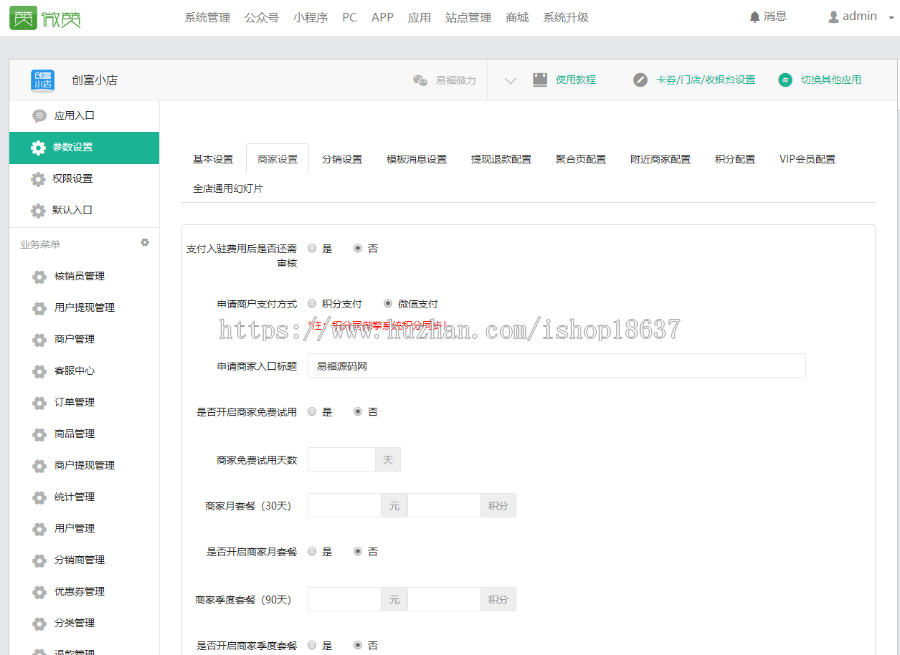Click the gear icon beside 分类管理
Screen dimensions: 900x655
39,624
